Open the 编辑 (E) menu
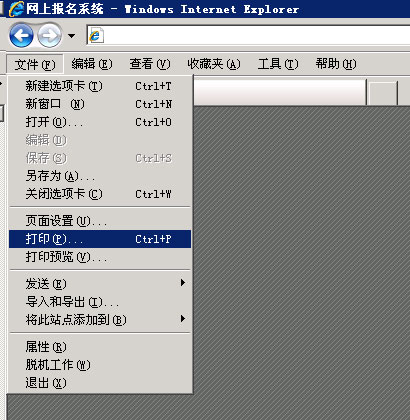This screenshot has height=420, width=410. [92, 64]
